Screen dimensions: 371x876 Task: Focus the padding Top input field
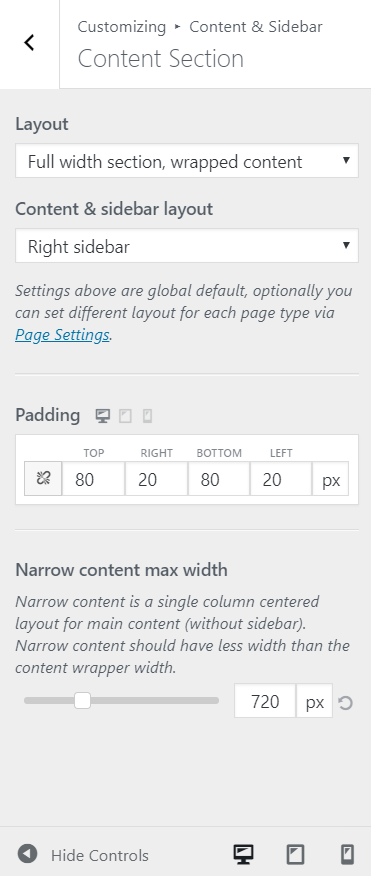pos(93,479)
